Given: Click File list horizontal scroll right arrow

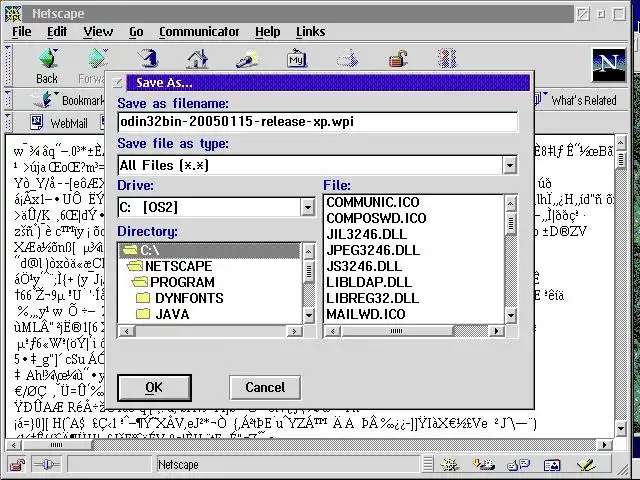Looking at the screenshot, I should pyautogui.click(x=496, y=331).
